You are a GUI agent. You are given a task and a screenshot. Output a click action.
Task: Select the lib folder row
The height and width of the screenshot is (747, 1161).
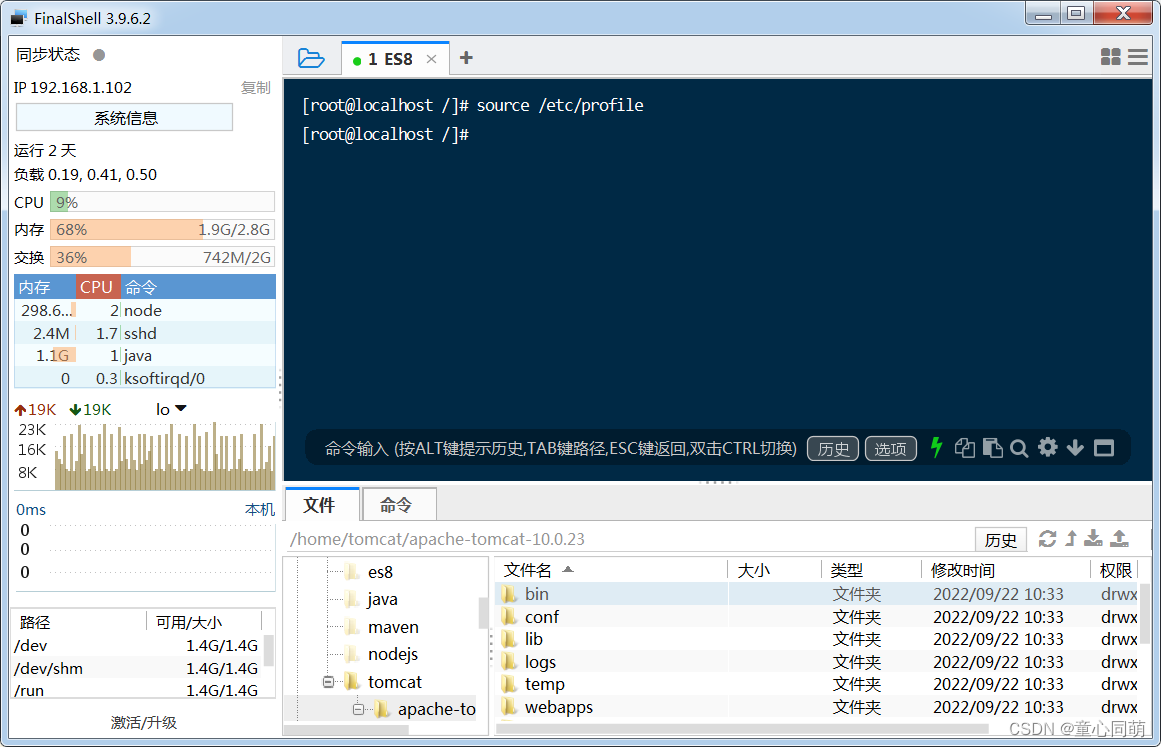(x=816, y=639)
